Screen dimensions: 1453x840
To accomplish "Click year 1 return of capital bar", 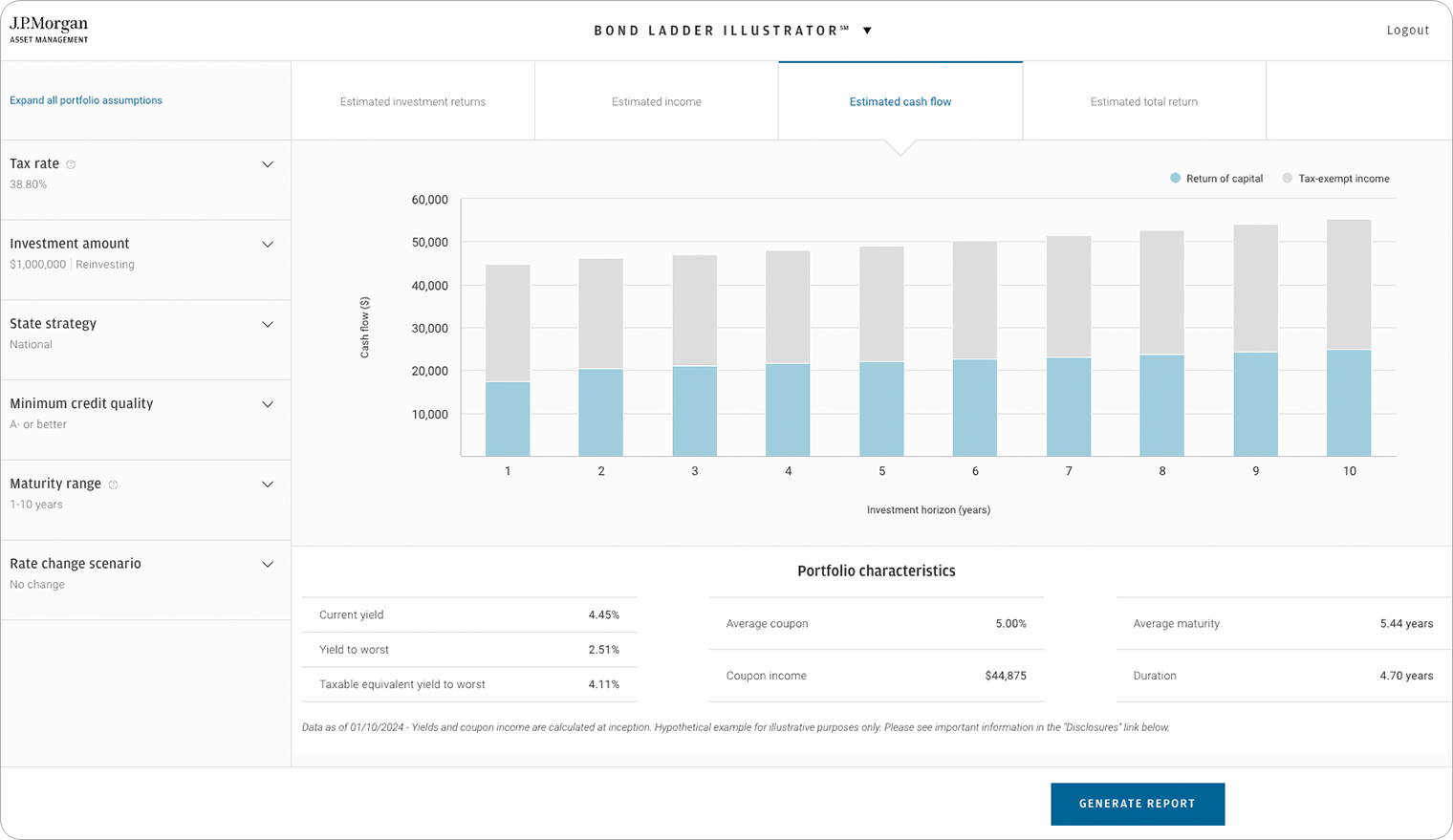I will click(508, 419).
